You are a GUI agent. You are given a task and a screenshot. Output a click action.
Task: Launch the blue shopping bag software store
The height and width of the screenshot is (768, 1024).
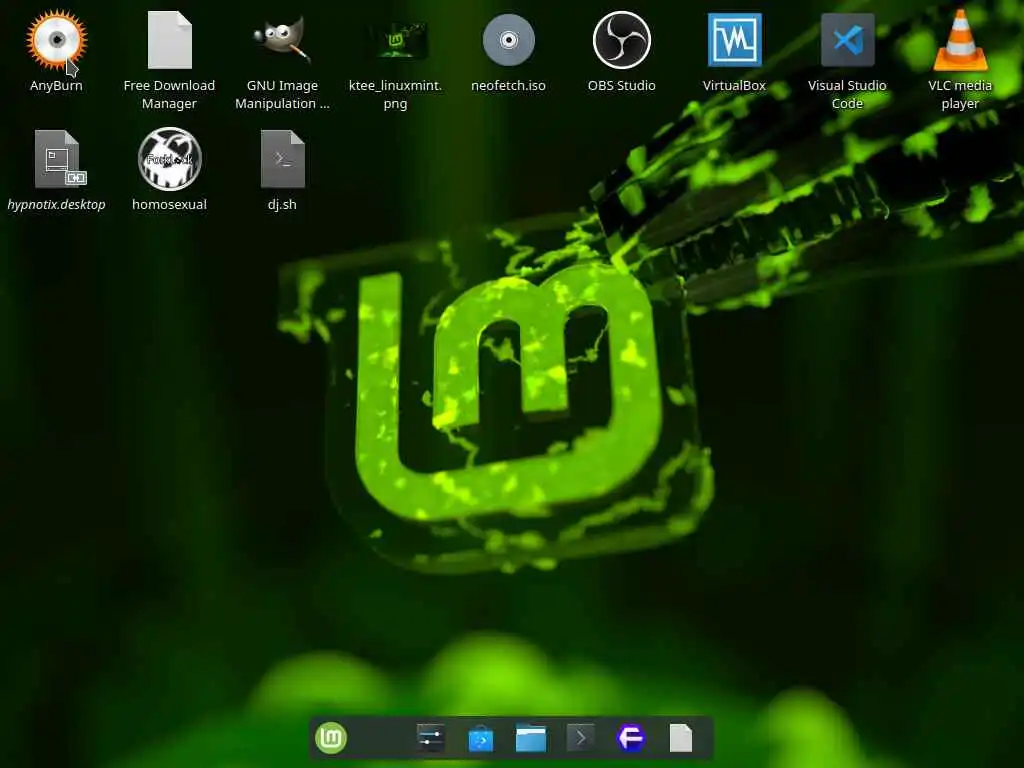click(481, 739)
